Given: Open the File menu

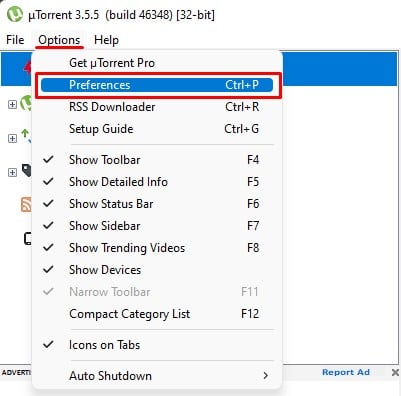Looking at the screenshot, I should (x=15, y=40).
